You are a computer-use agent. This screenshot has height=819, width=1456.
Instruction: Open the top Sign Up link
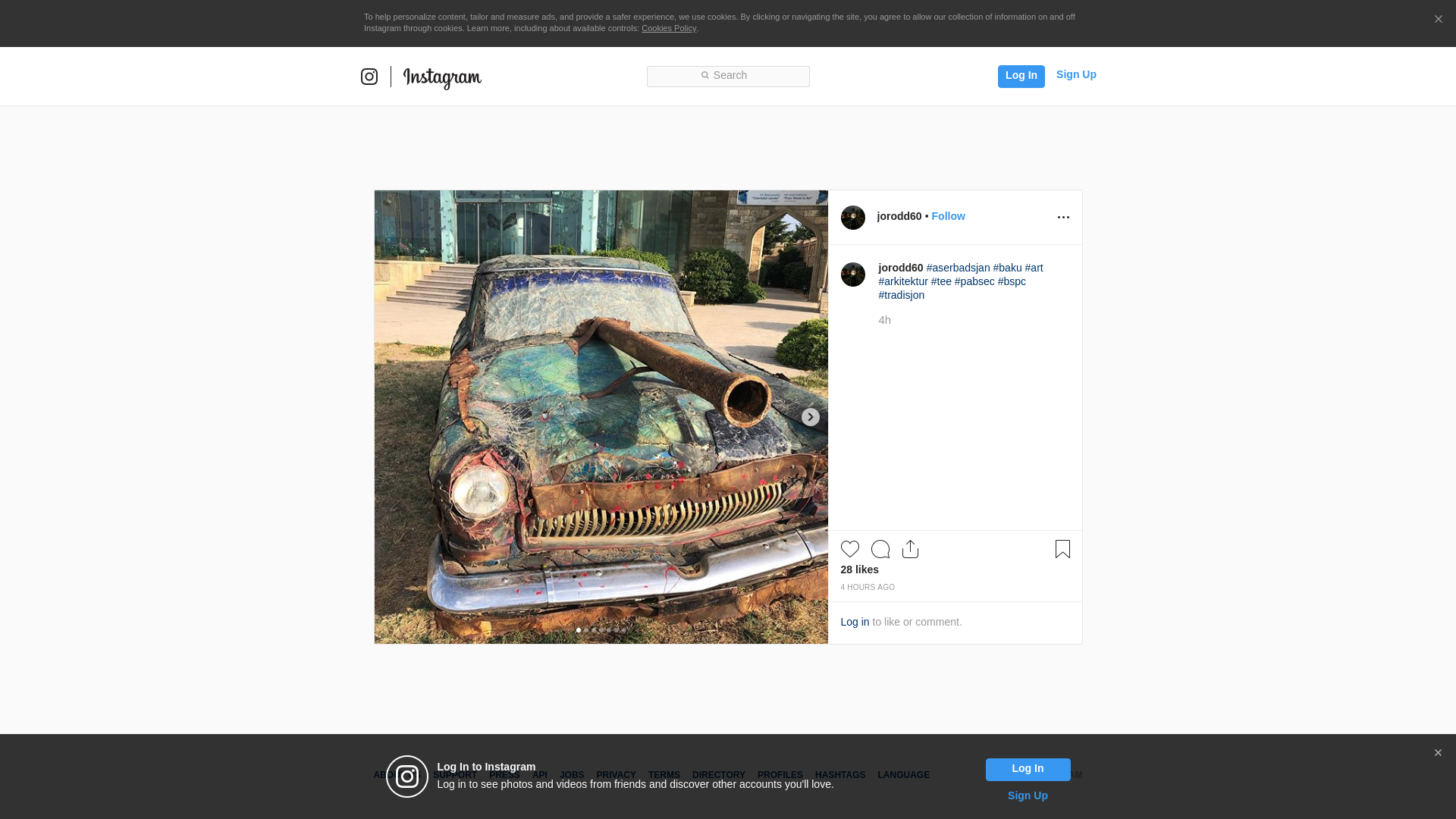(1076, 74)
